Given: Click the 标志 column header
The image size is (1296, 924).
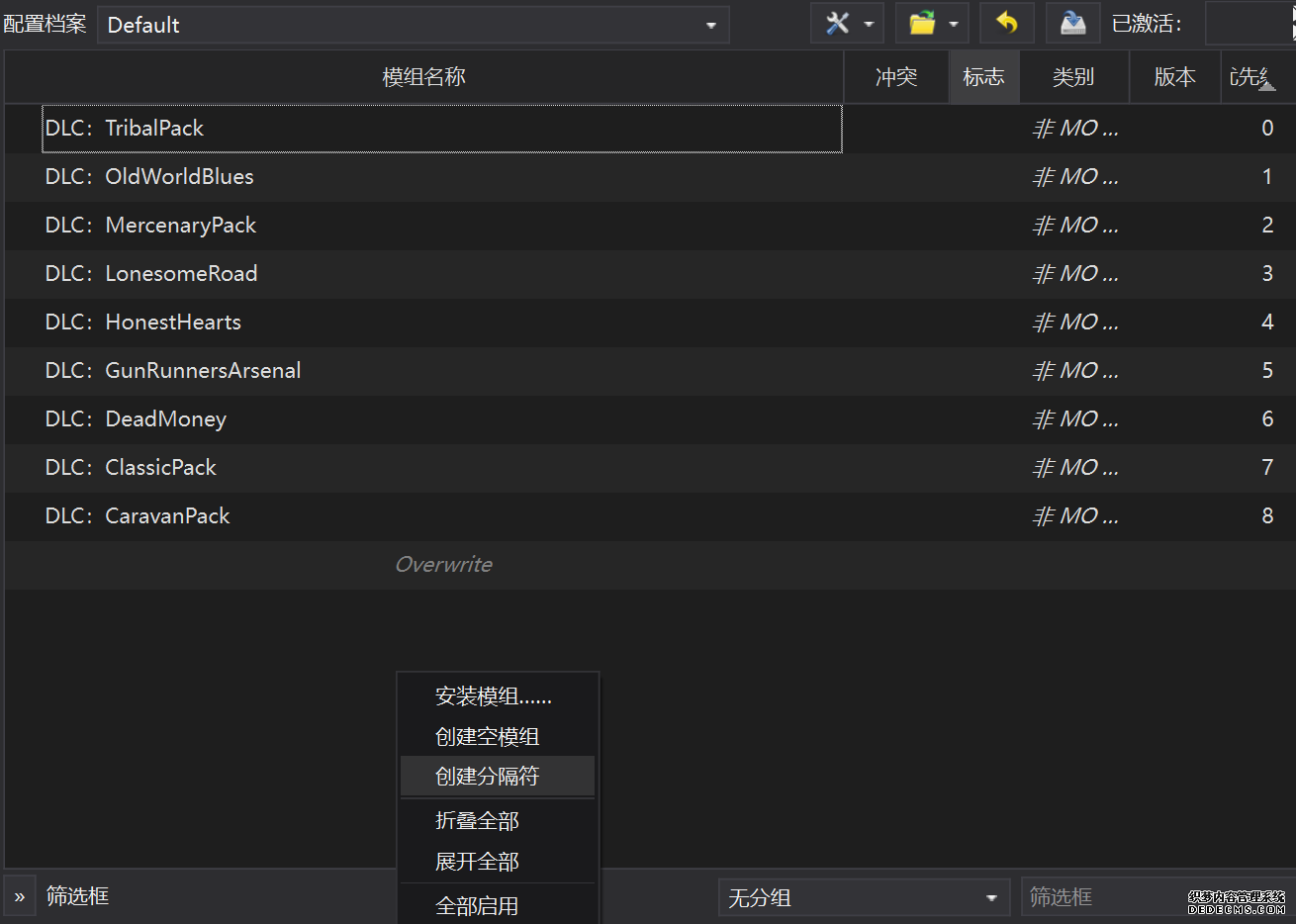Looking at the screenshot, I should [983, 77].
